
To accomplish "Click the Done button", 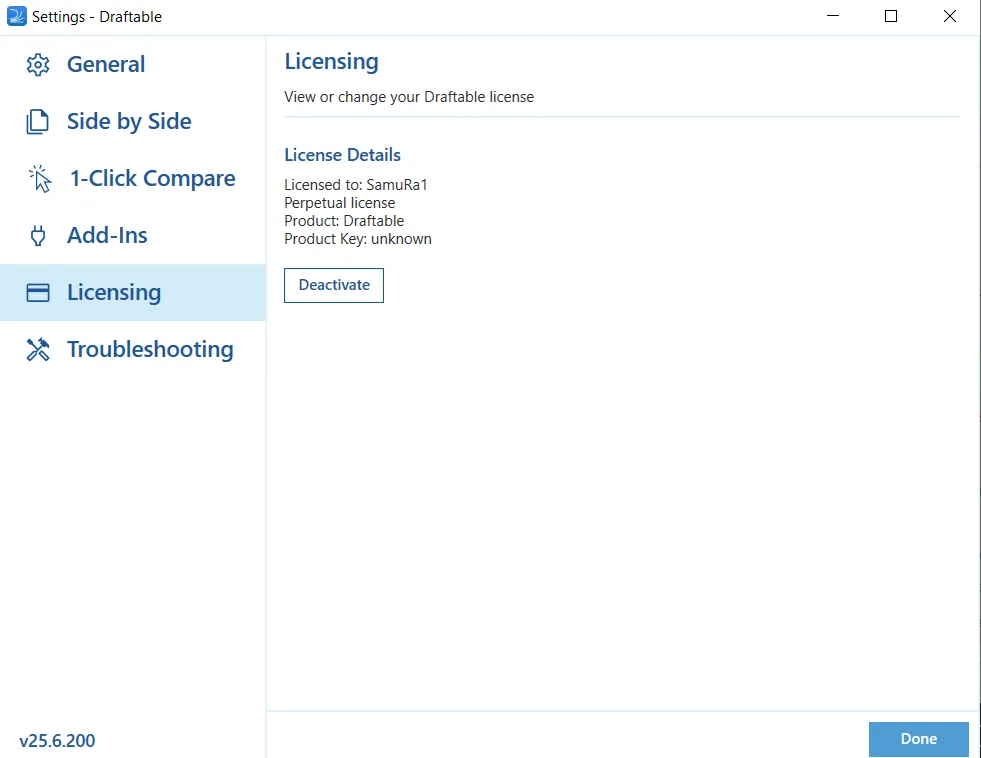I will 918,739.
